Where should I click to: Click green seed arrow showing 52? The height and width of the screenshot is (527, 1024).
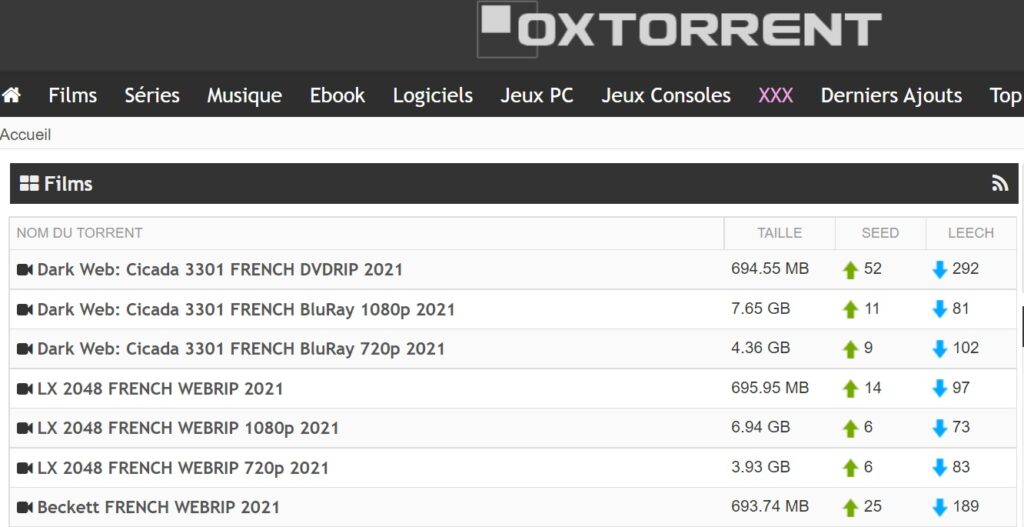(x=850, y=270)
